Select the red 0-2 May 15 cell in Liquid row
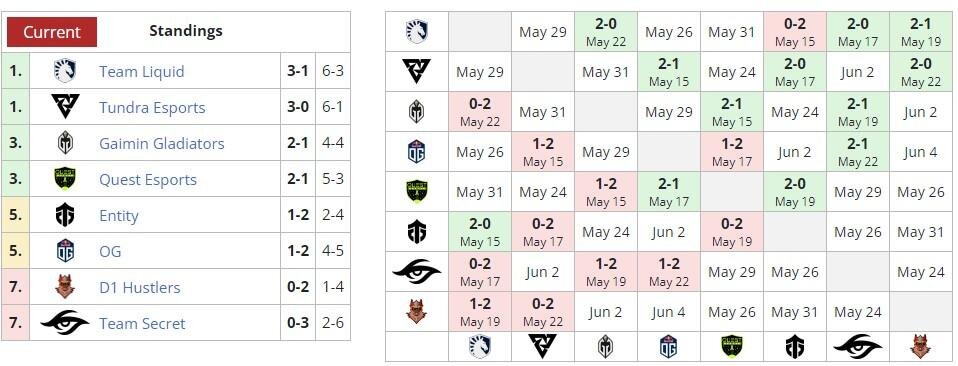Screen dimensions: 958x366 [794, 32]
